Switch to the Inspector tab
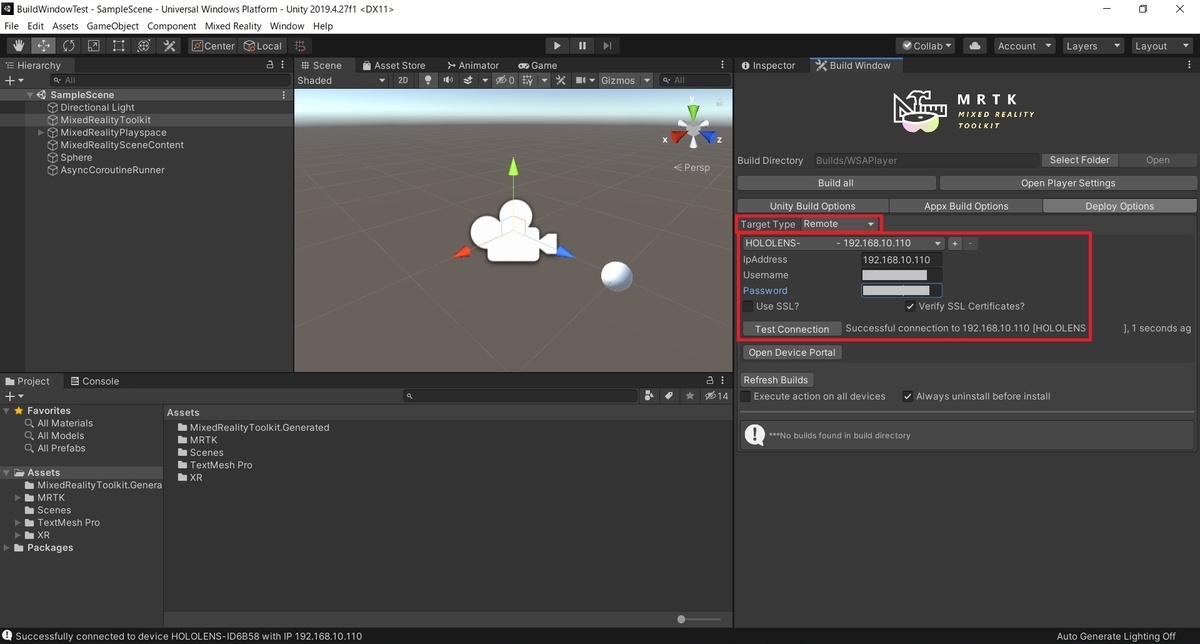1200x644 pixels. click(x=767, y=65)
